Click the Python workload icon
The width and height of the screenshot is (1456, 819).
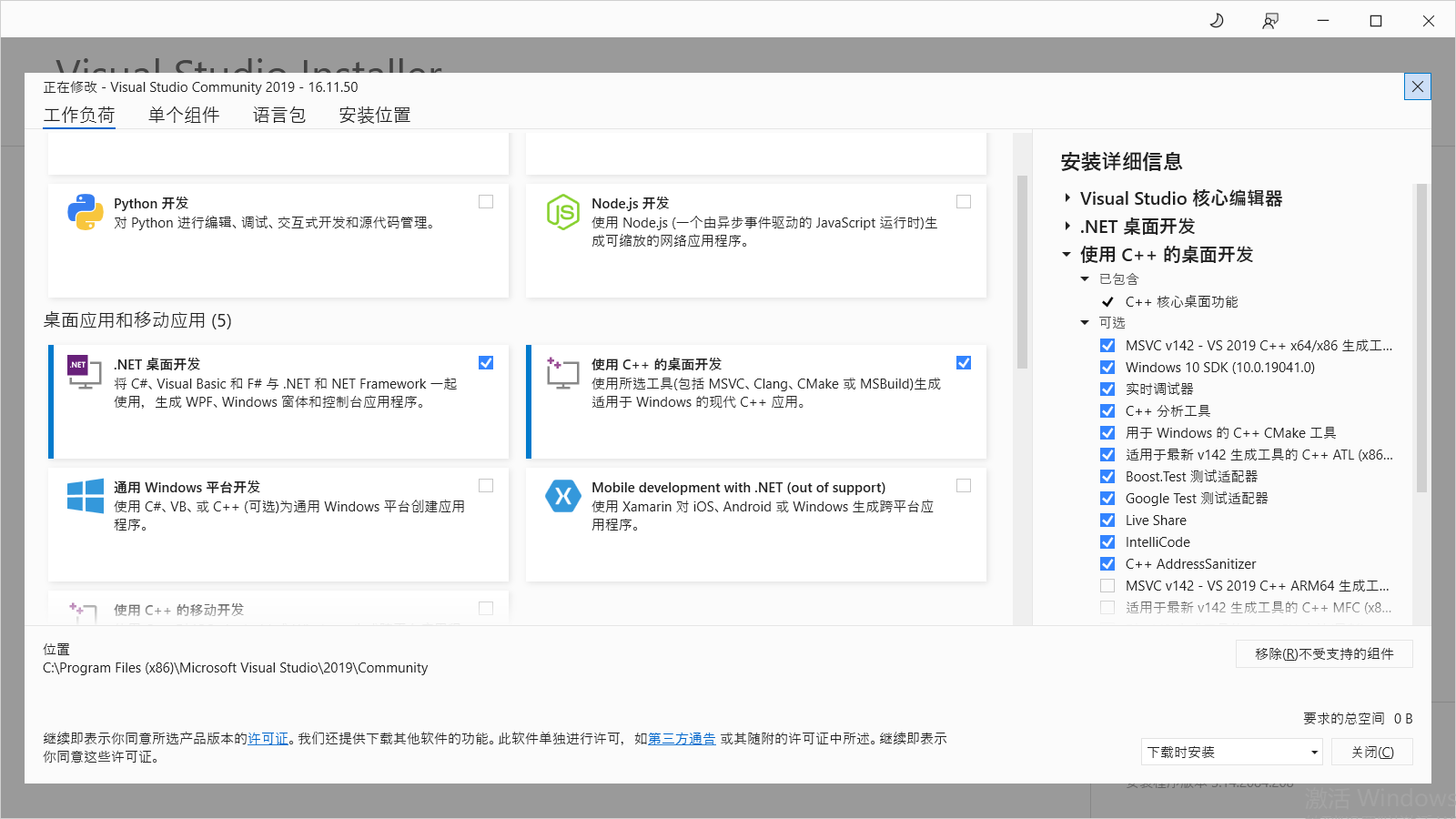pos(85,212)
